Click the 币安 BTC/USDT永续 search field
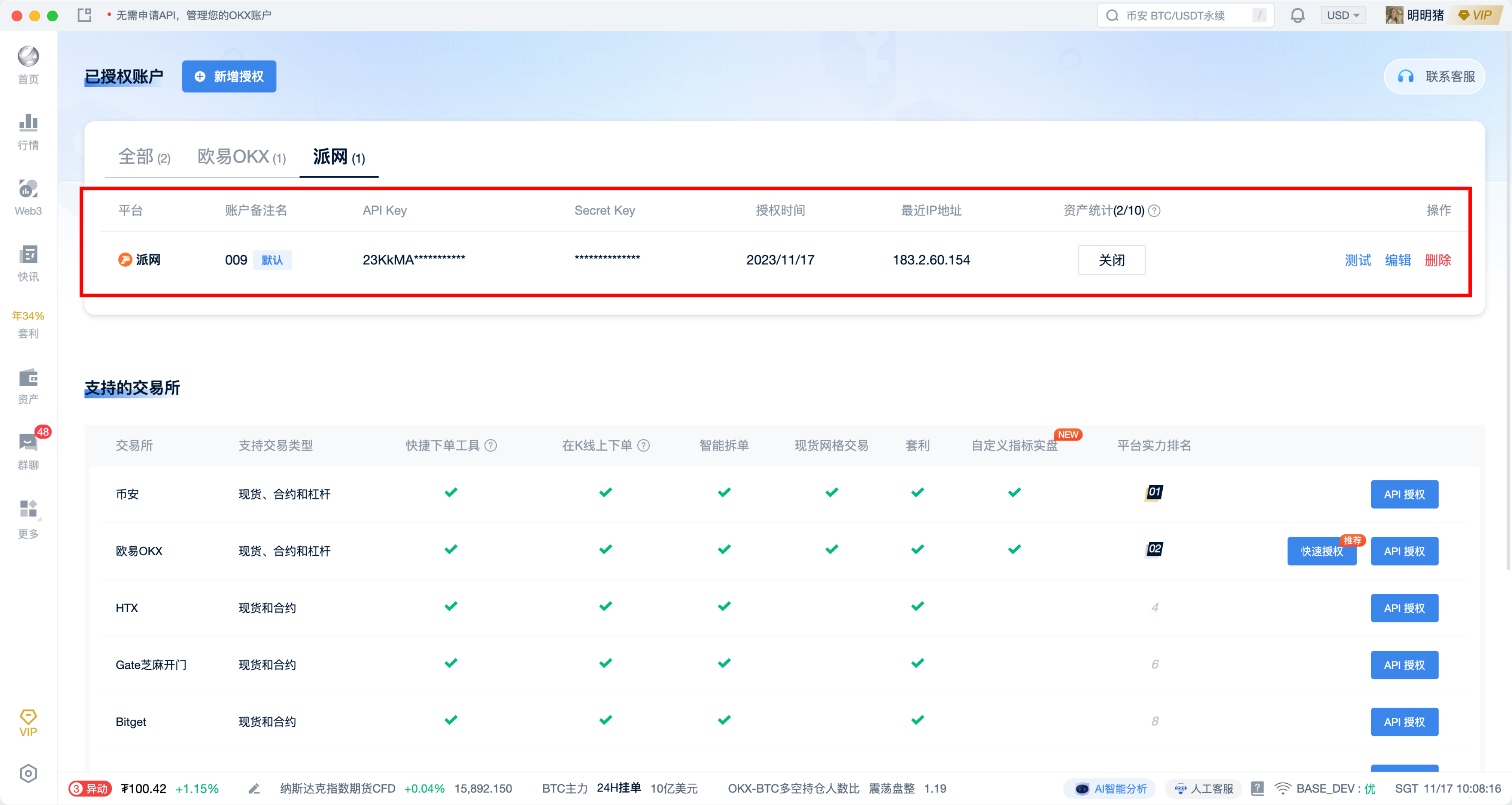This screenshot has width=1512, height=805. tap(1185, 15)
